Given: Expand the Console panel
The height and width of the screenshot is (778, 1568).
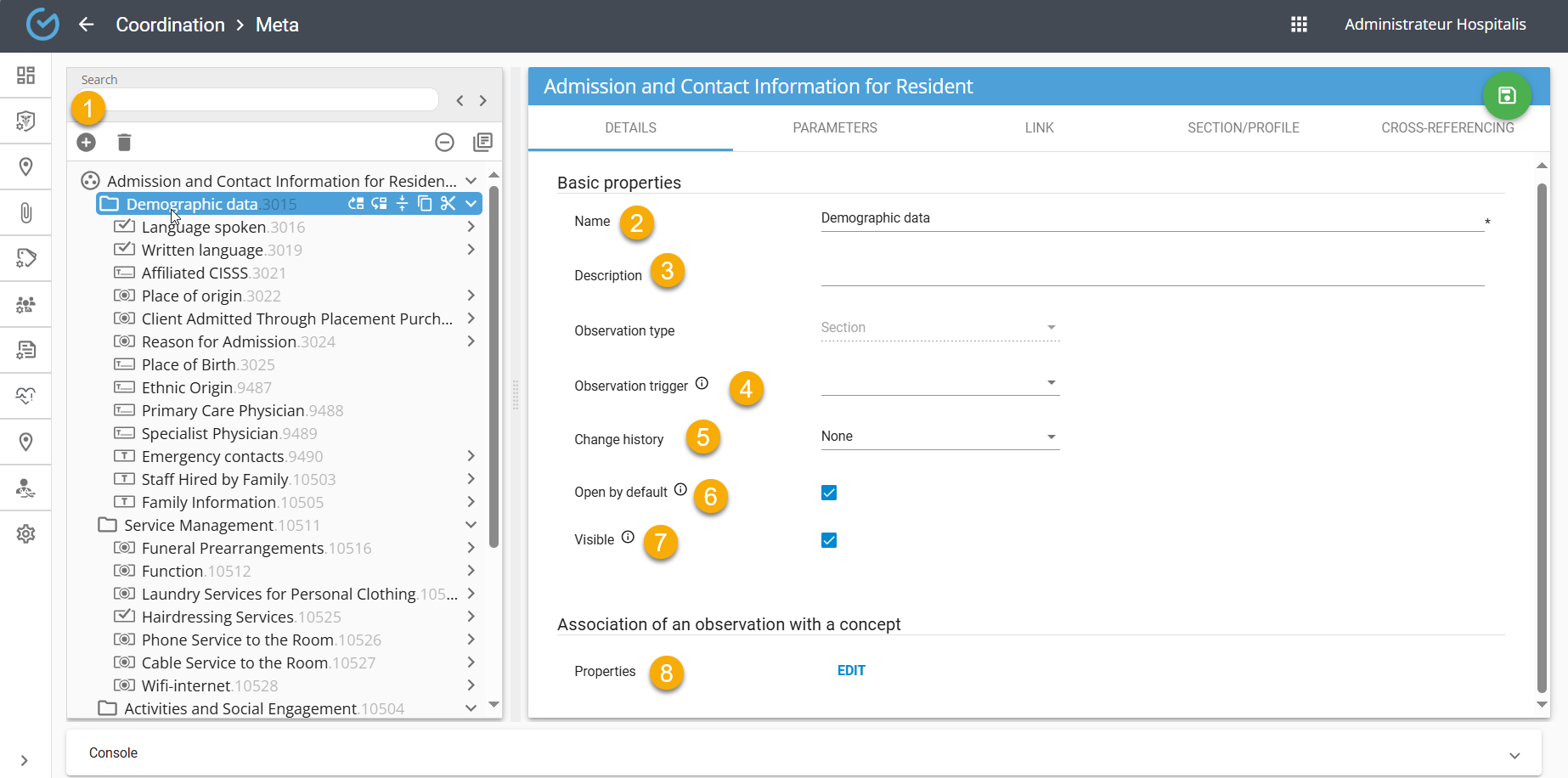Looking at the screenshot, I should (1514, 754).
